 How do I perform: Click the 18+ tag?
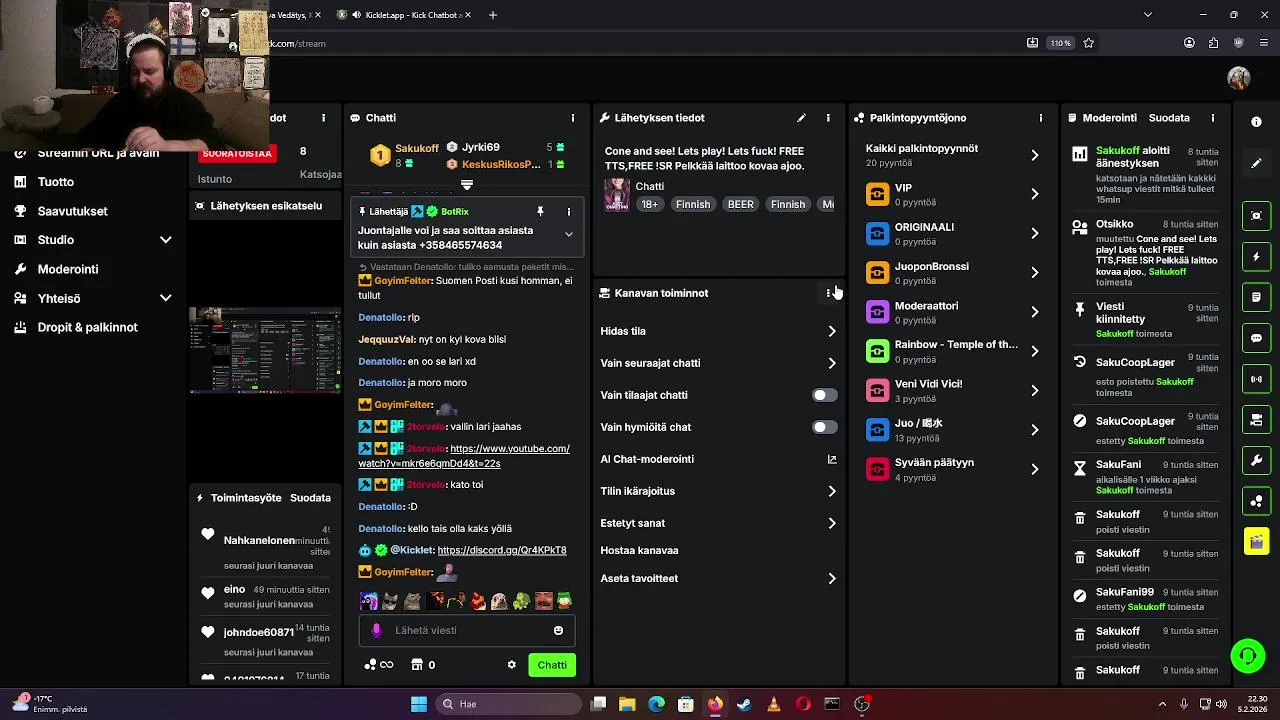[649, 204]
